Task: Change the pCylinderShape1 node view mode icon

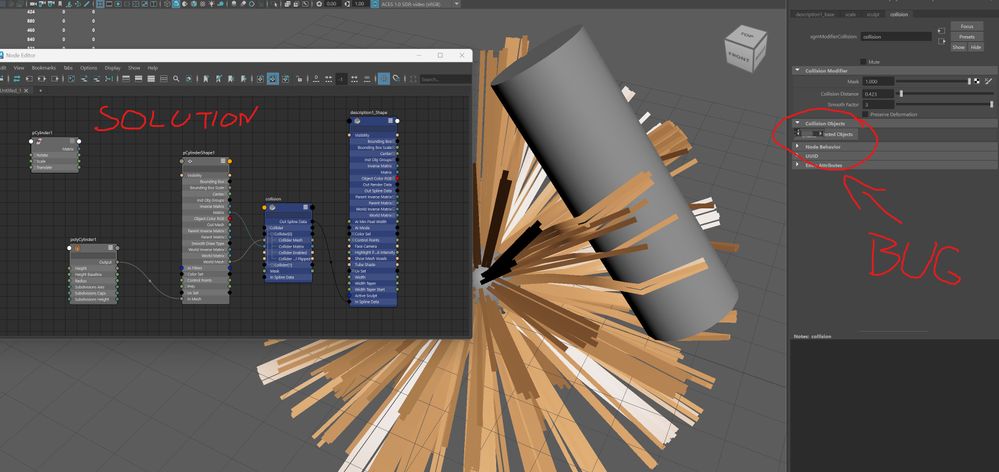Action: [224, 161]
